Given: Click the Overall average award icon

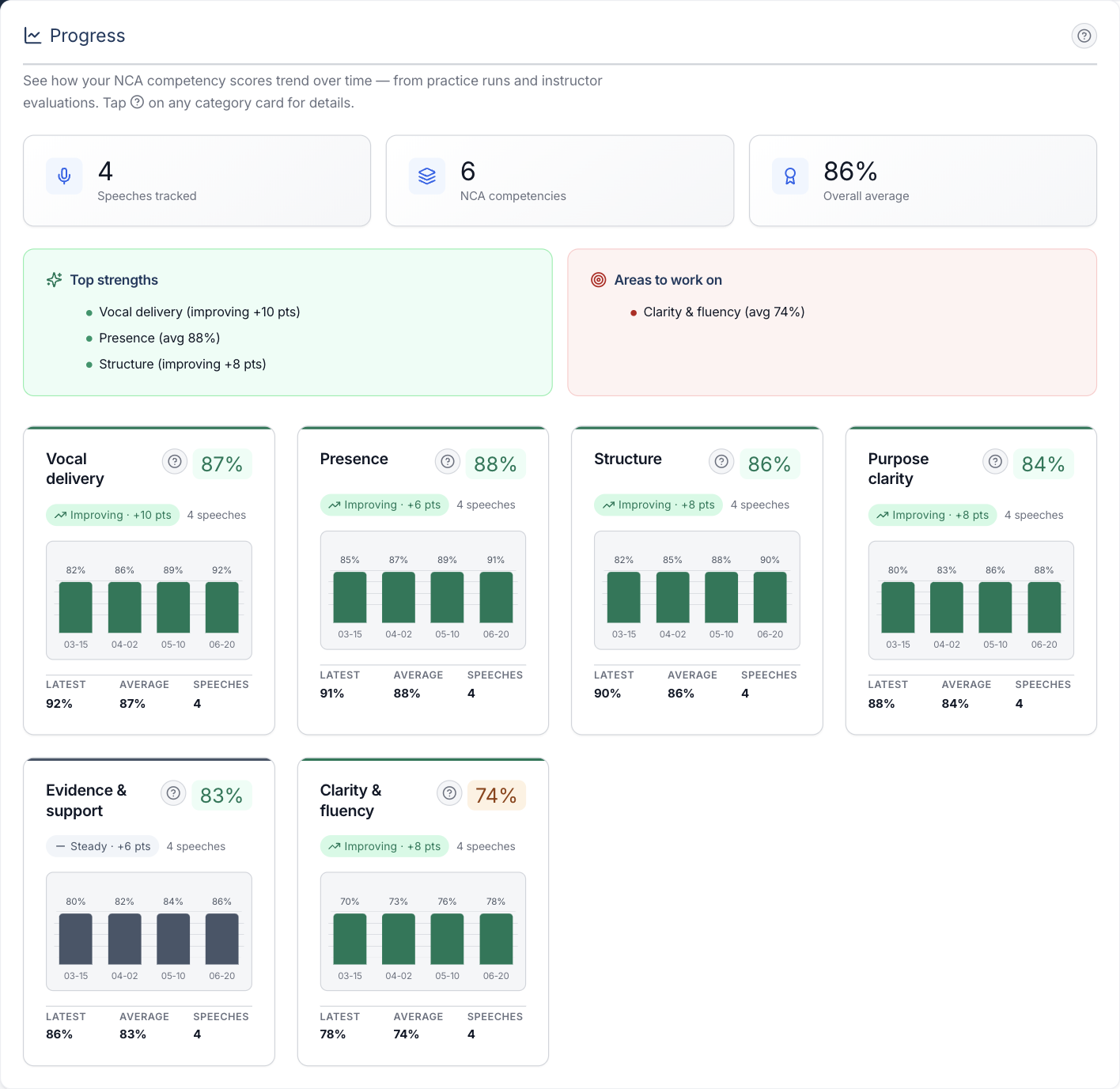Looking at the screenshot, I should pyautogui.click(x=790, y=176).
